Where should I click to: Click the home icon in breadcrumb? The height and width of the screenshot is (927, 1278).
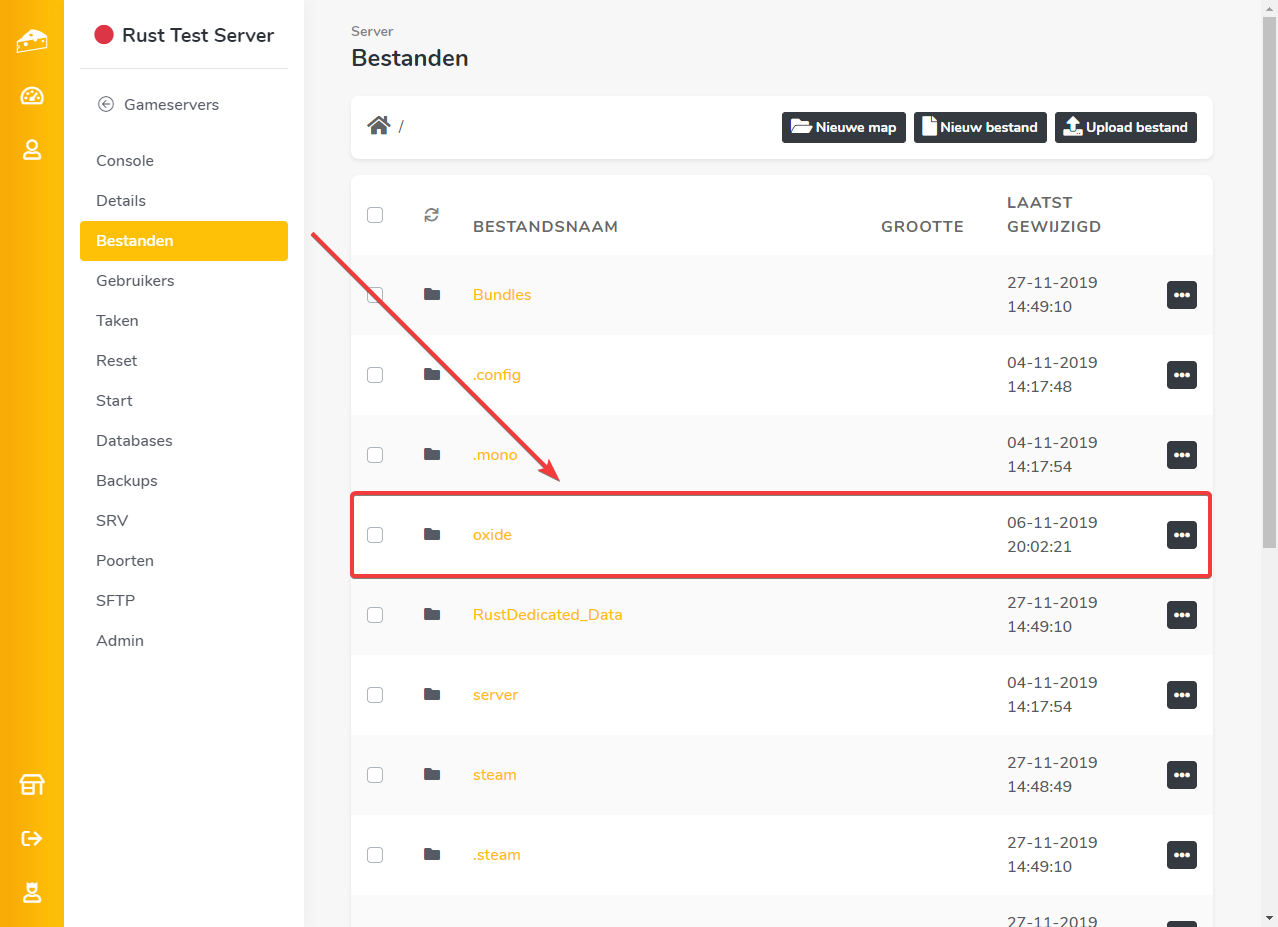coord(378,126)
